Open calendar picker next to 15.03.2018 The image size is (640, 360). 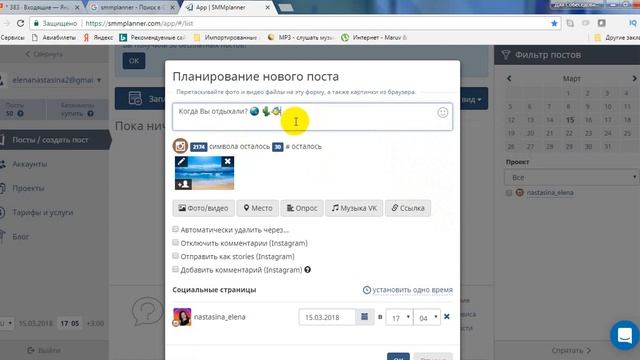(x=364, y=317)
